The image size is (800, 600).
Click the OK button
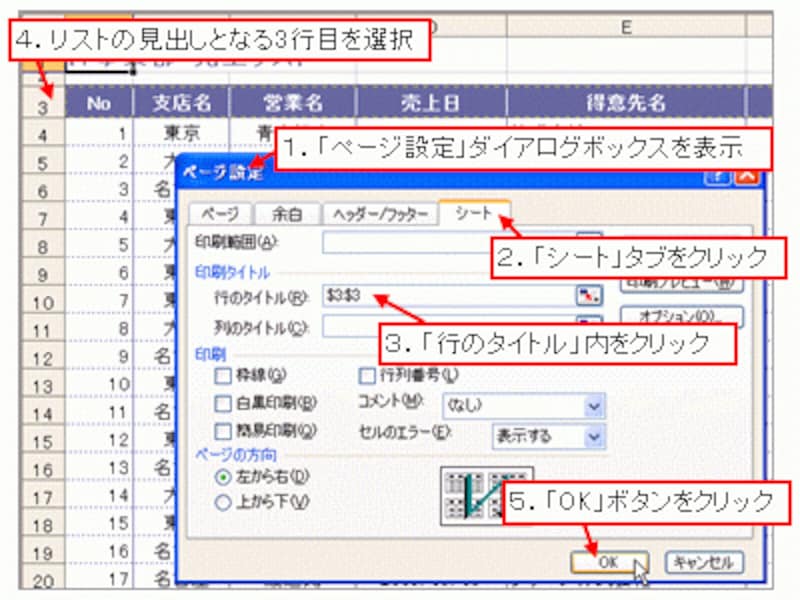(x=609, y=562)
